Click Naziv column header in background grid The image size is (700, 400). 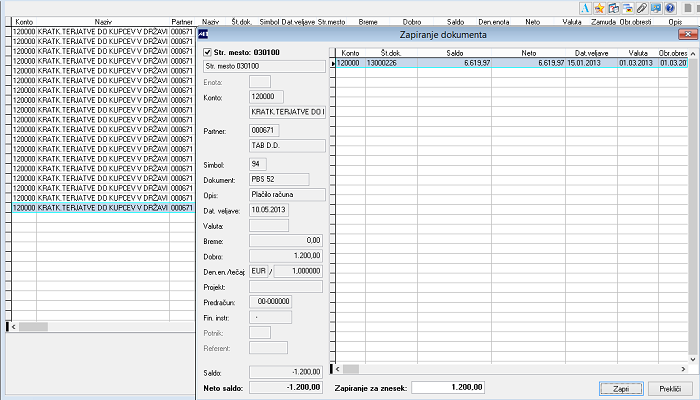[103, 21]
